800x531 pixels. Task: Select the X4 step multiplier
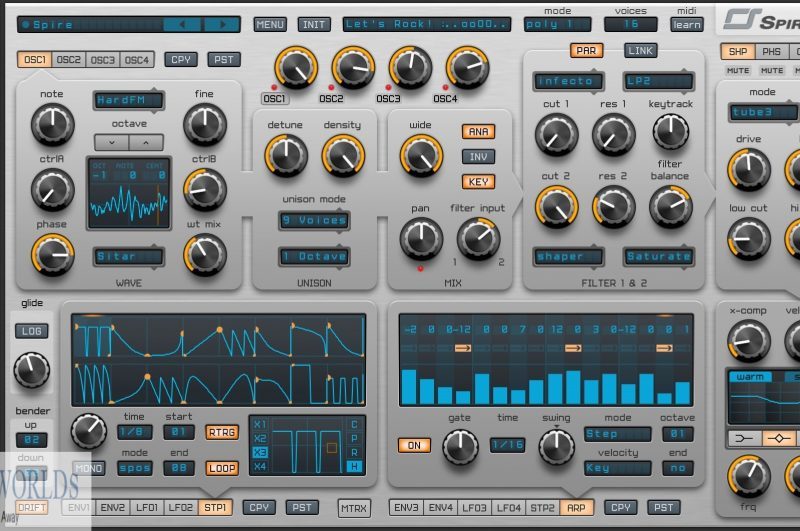[x=260, y=466]
